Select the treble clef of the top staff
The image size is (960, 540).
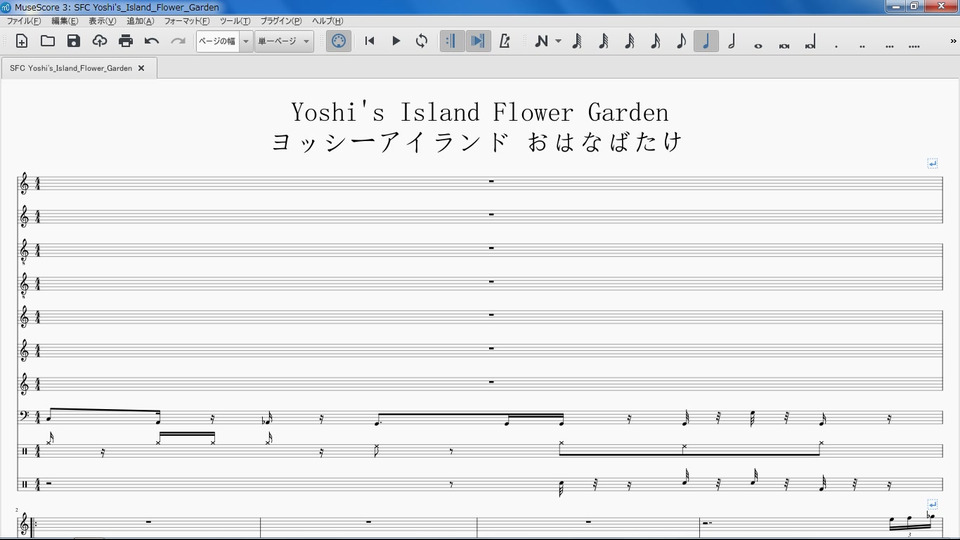(24, 184)
